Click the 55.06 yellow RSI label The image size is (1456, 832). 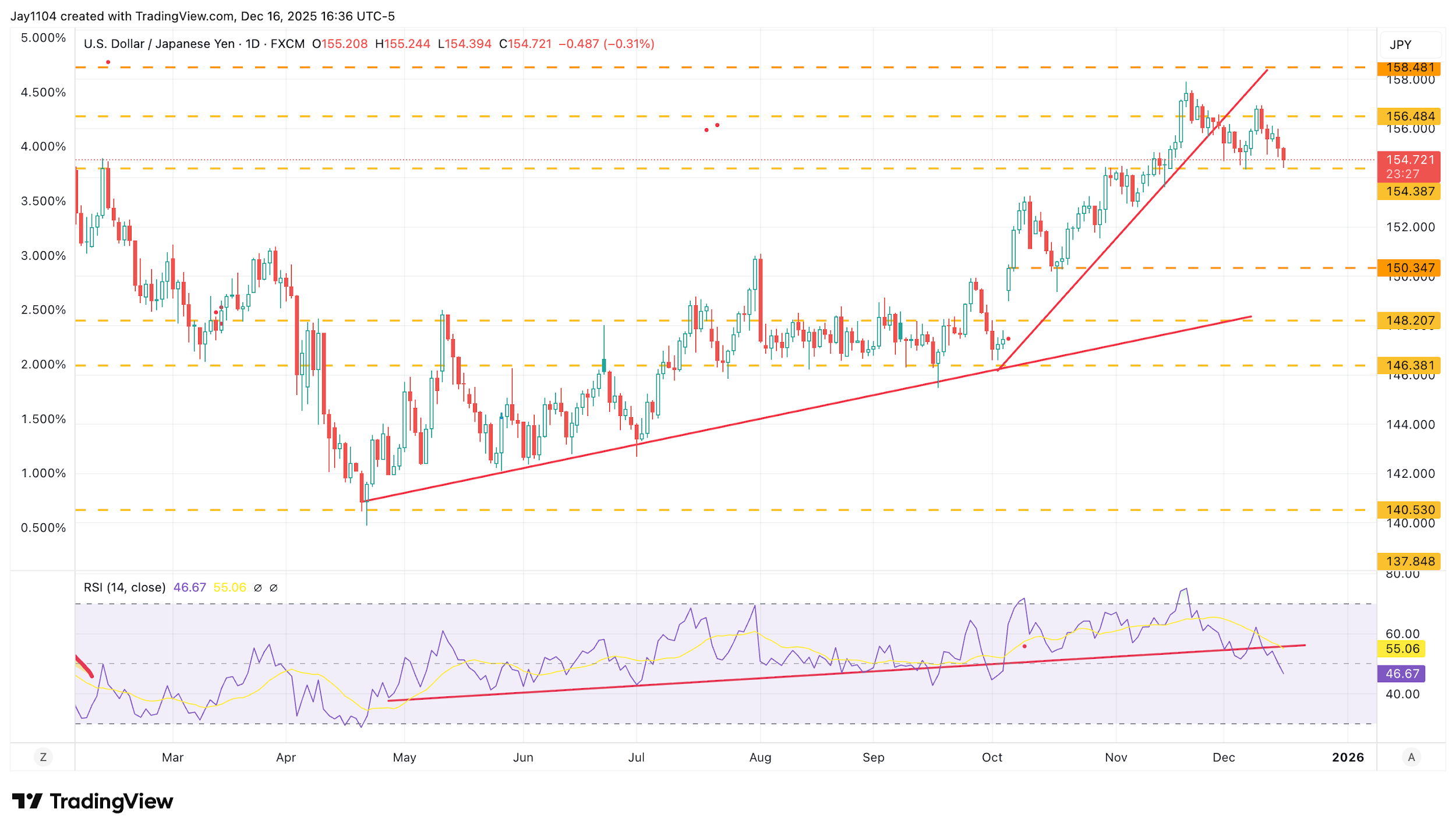tap(1402, 649)
